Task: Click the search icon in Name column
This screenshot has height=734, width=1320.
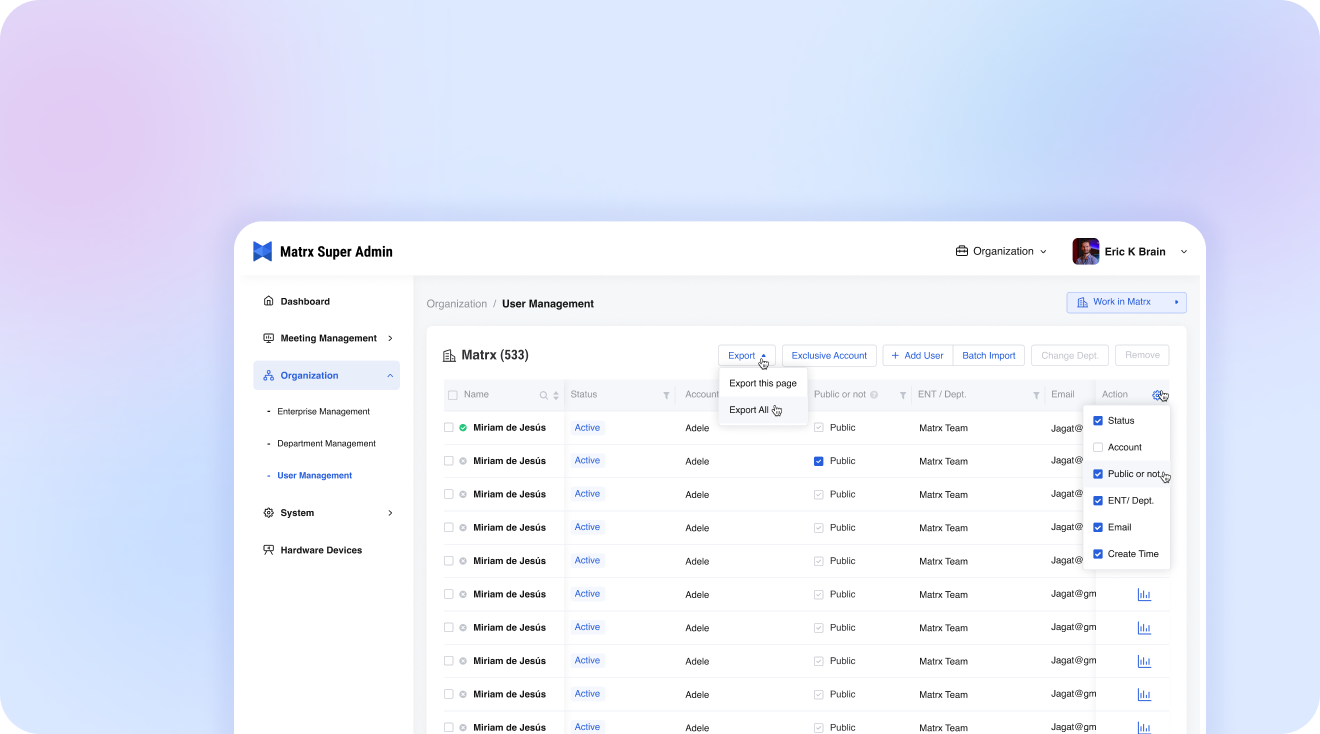Action: [x=544, y=395]
